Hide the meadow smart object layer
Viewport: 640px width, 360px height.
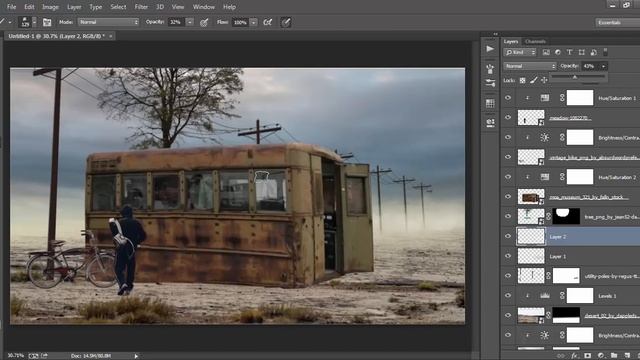(508, 118)
